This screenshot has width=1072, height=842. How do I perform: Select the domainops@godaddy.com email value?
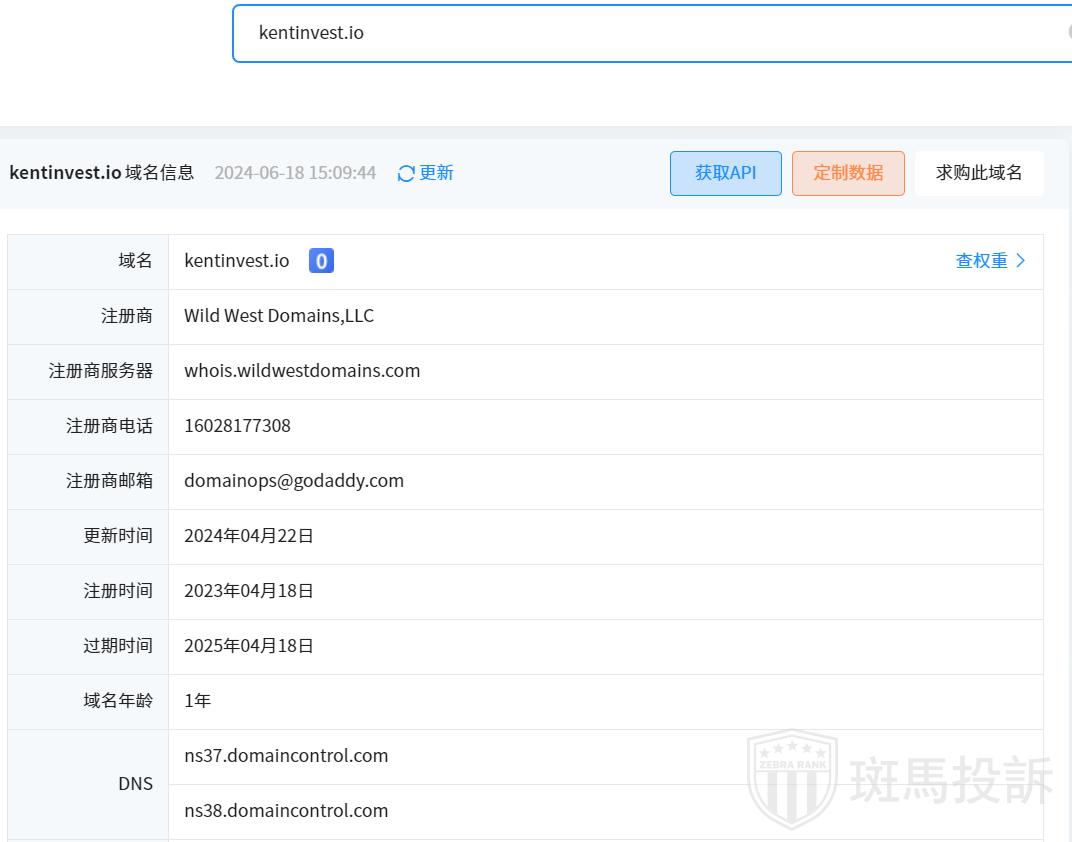coord(294,481)
